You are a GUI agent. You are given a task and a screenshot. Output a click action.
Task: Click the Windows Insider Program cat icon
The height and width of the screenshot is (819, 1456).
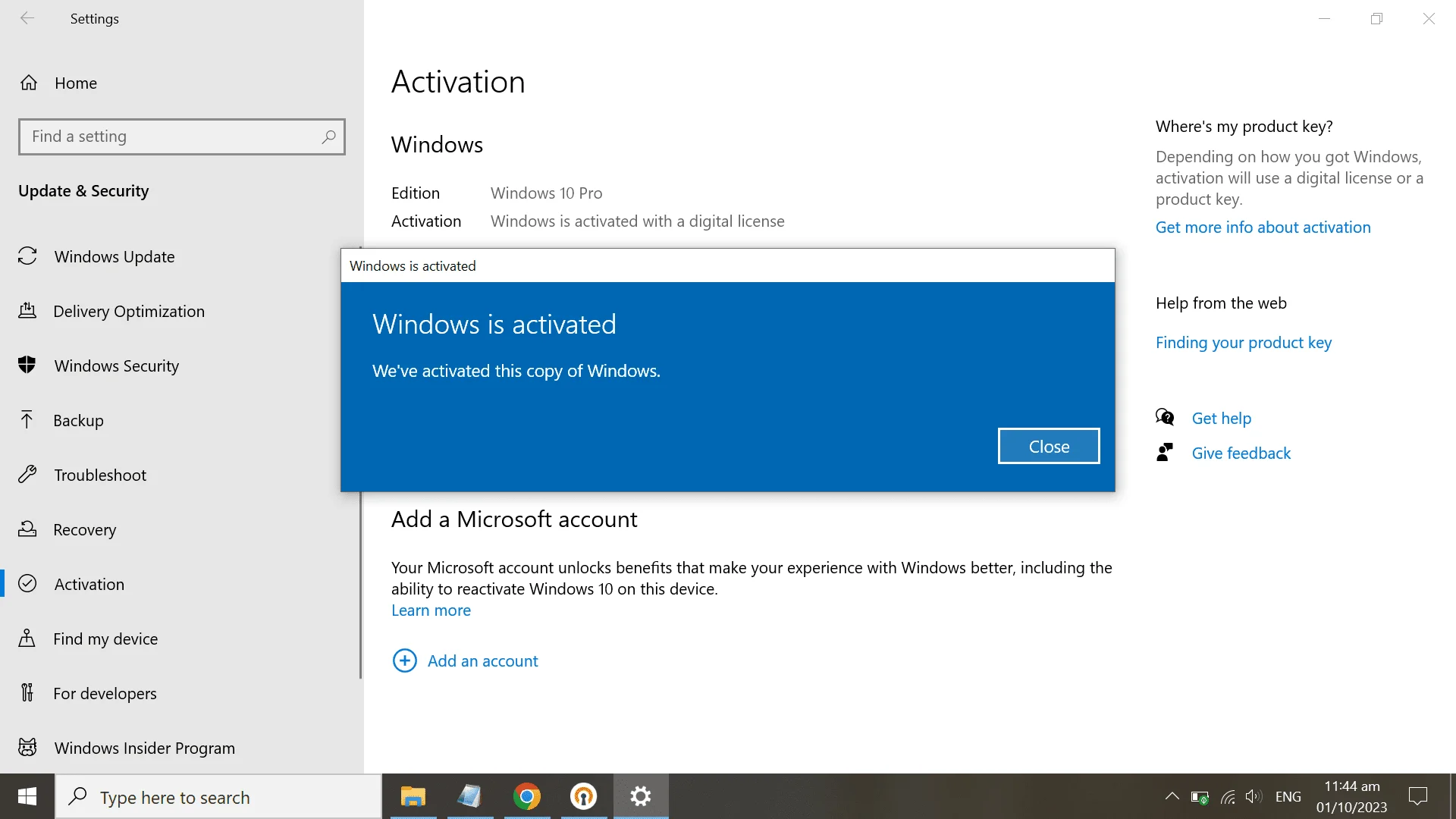point(27,748)
